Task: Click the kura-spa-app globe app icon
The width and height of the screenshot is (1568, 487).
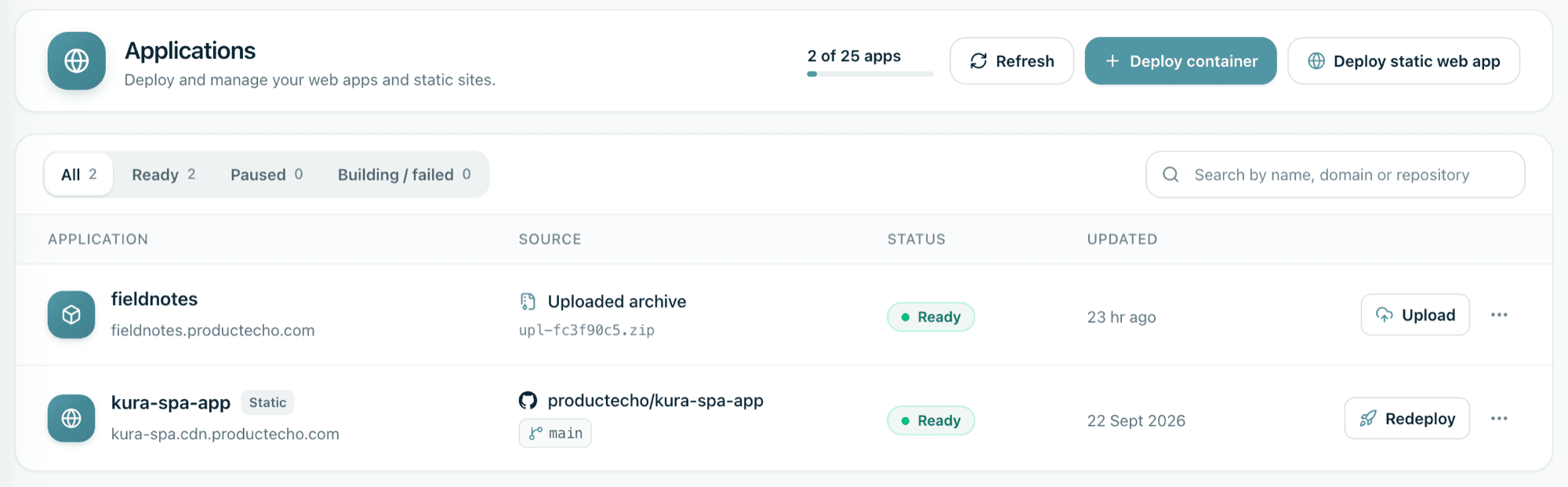Action: coord(71,418)
